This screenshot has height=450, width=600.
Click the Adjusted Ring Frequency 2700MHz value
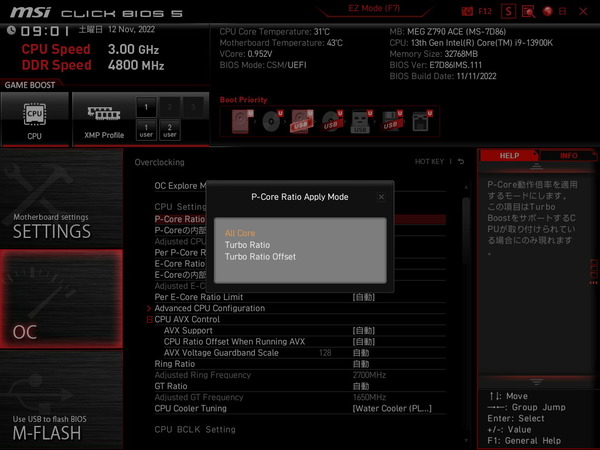tap(369, 375)
